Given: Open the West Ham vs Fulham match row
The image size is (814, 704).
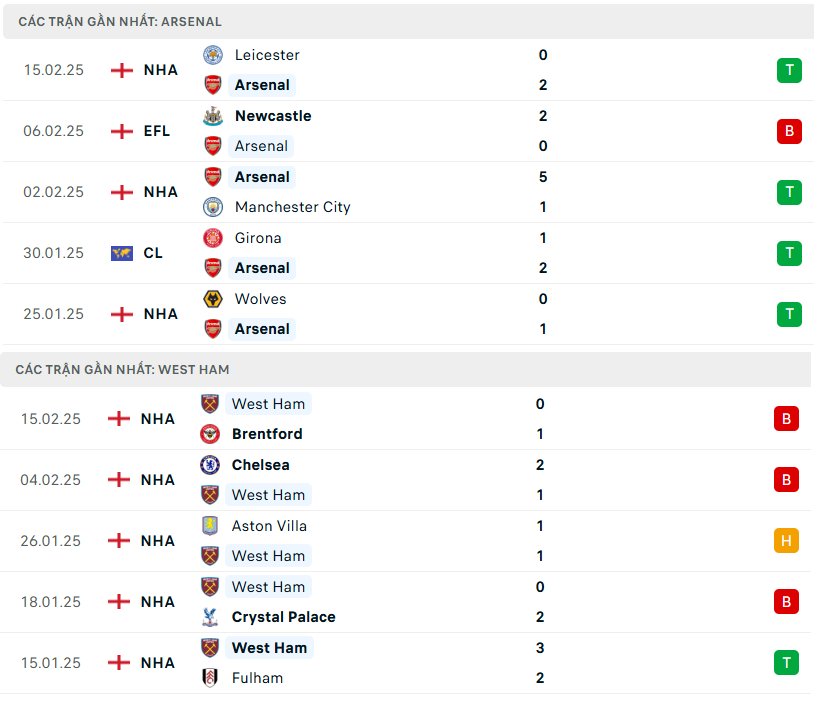Looking at the screenshot, I should point(400,663).
